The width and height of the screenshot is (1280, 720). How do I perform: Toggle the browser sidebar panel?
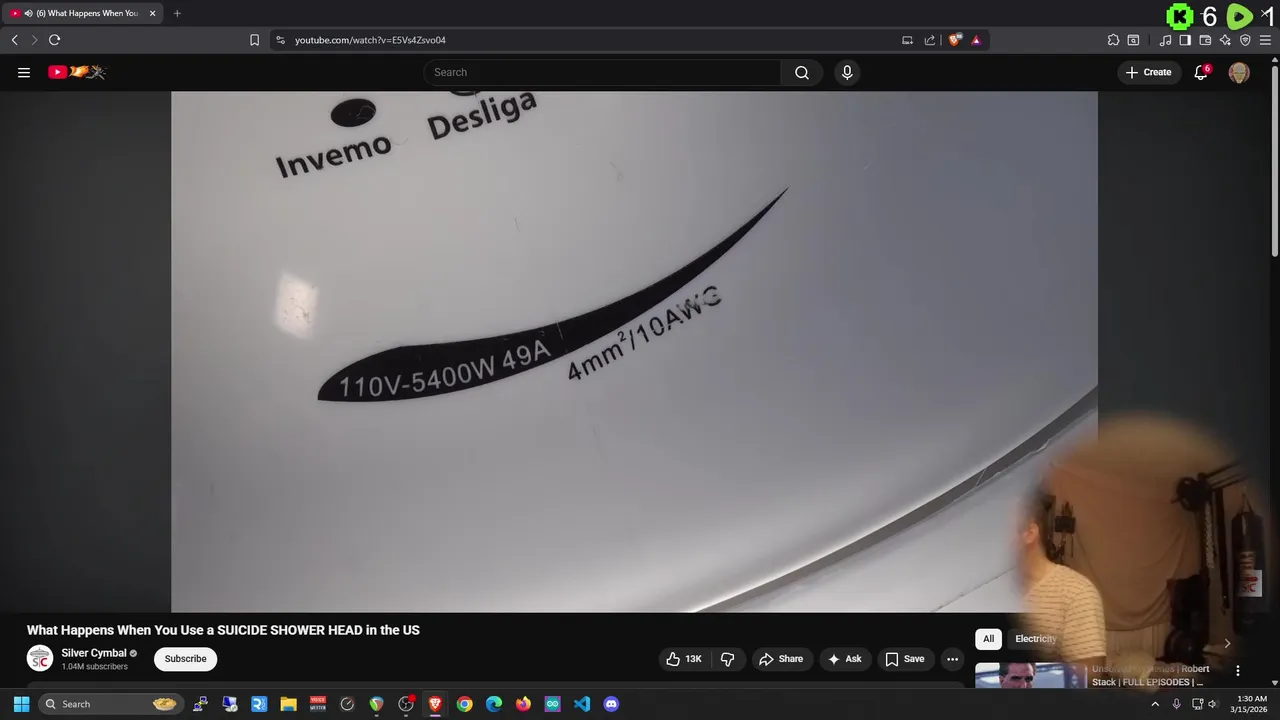(x=1185, y=40)
